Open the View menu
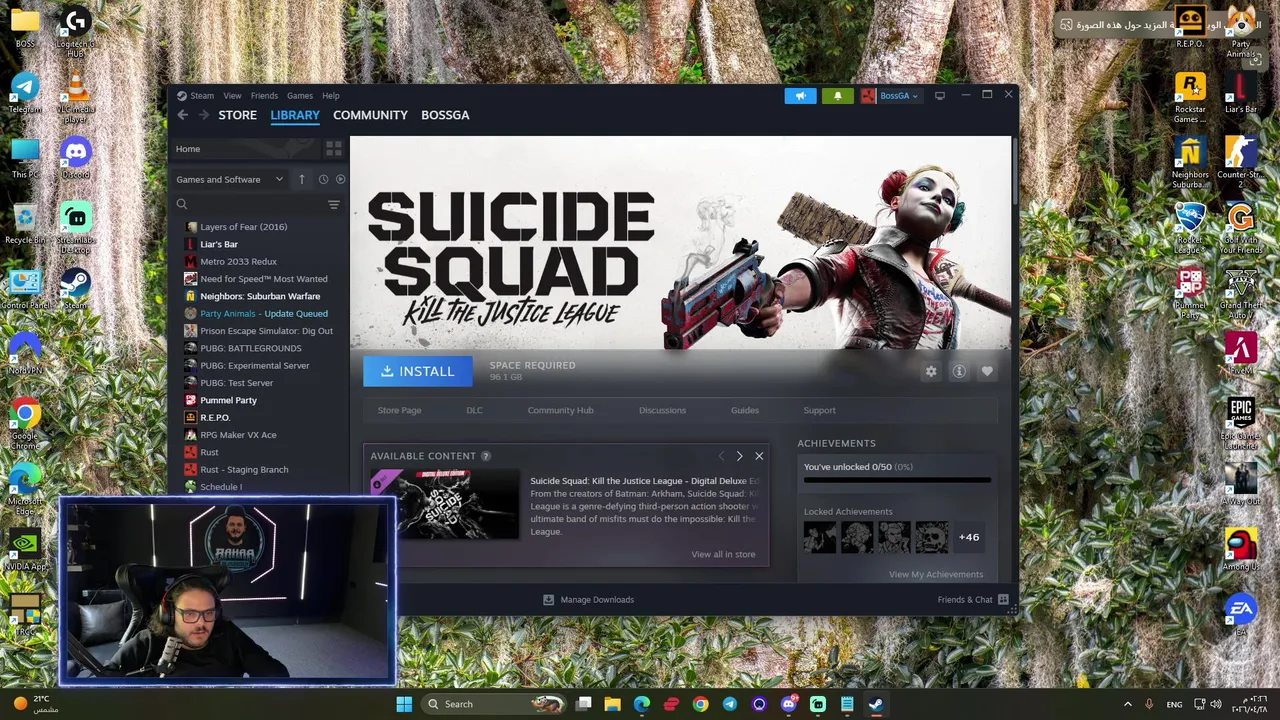The image size is (1280, 720). (x=232, y=96)
